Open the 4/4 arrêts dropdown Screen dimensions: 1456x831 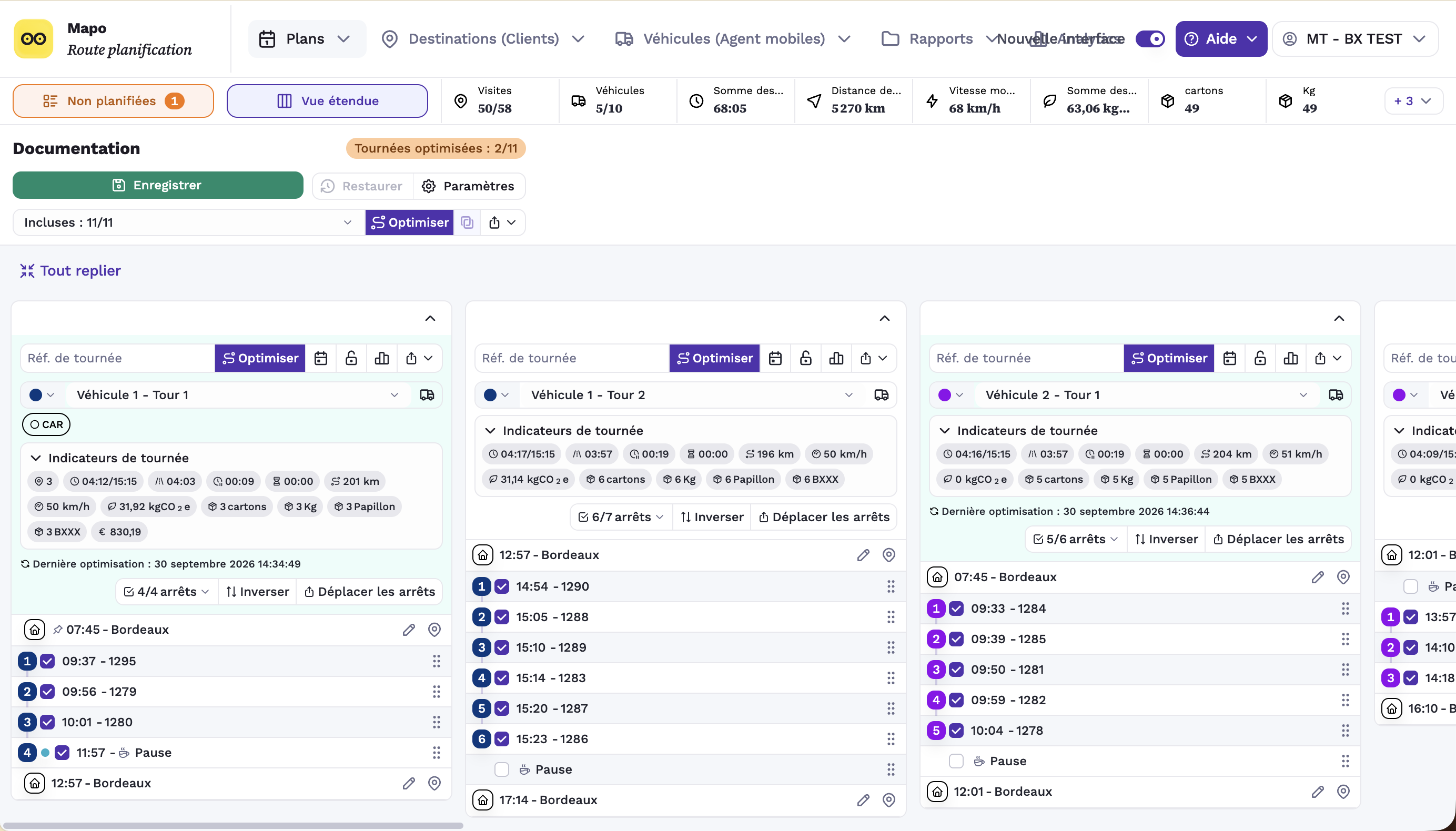point(167,592)
